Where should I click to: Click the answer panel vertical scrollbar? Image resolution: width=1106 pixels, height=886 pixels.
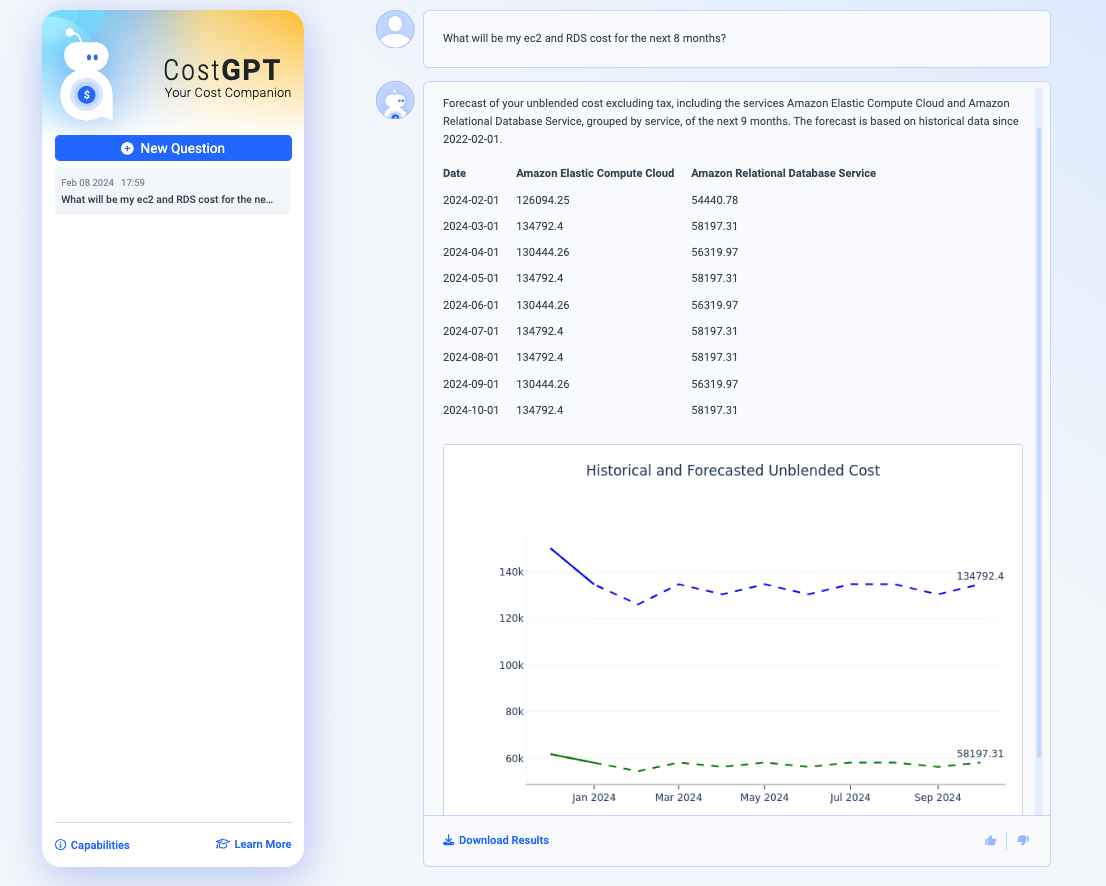click(x=1038, y=443)
